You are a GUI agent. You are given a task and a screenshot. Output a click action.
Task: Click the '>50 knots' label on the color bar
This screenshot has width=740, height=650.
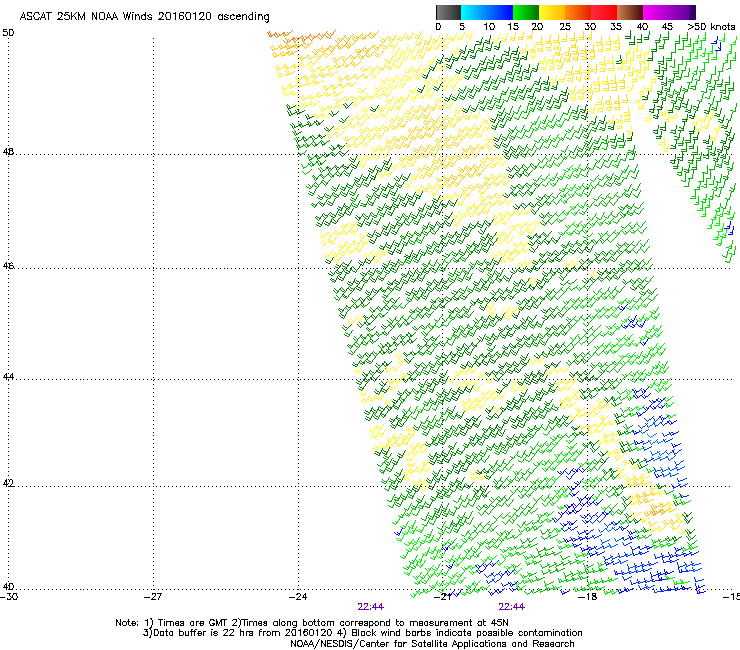[x=711, y=27]
